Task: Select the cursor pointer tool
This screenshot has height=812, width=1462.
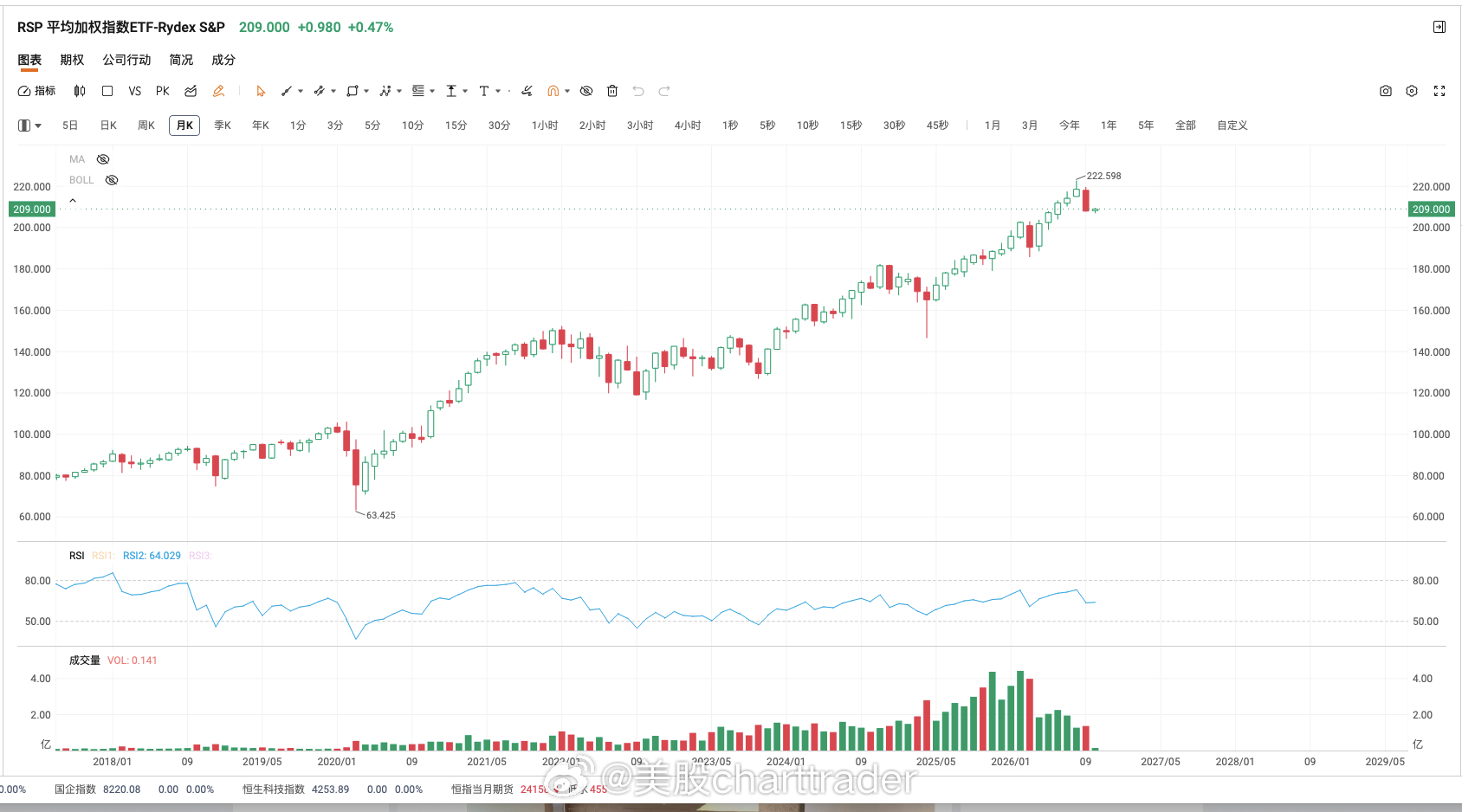Action: click(261, 91)
